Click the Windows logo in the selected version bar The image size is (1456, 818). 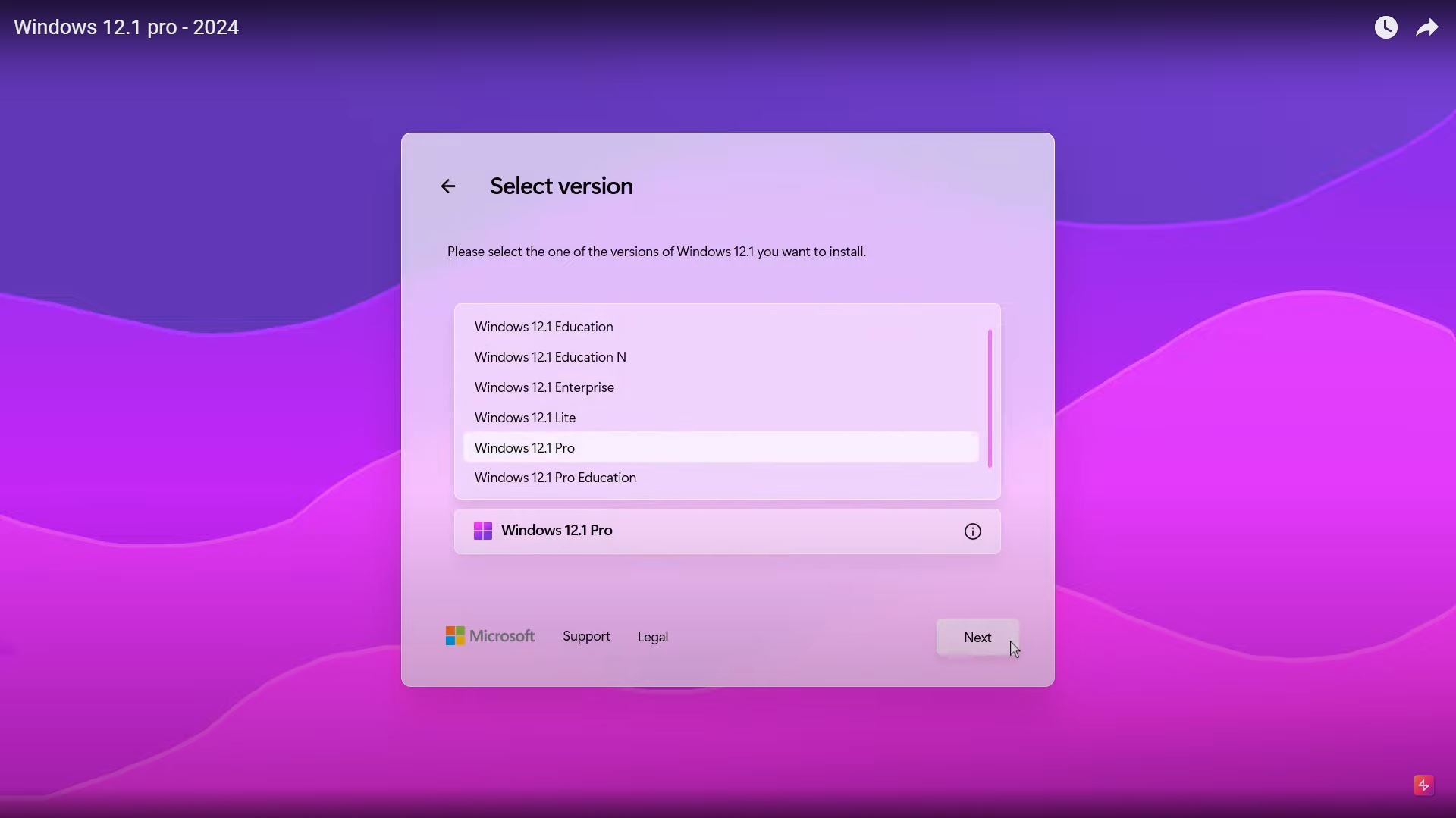483,531
